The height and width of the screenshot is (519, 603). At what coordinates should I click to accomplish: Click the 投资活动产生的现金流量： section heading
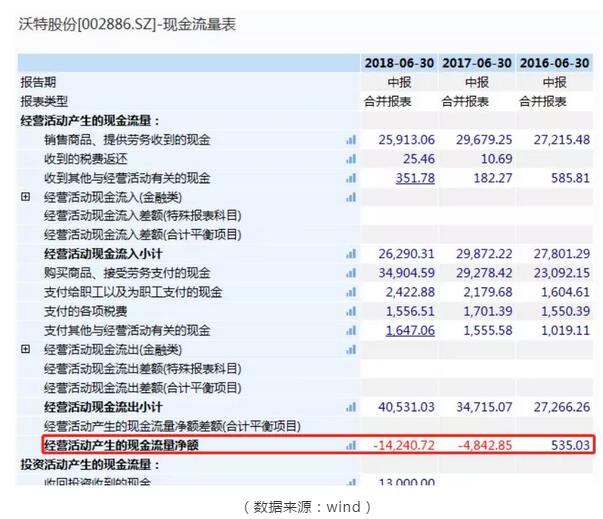[90, 465]
